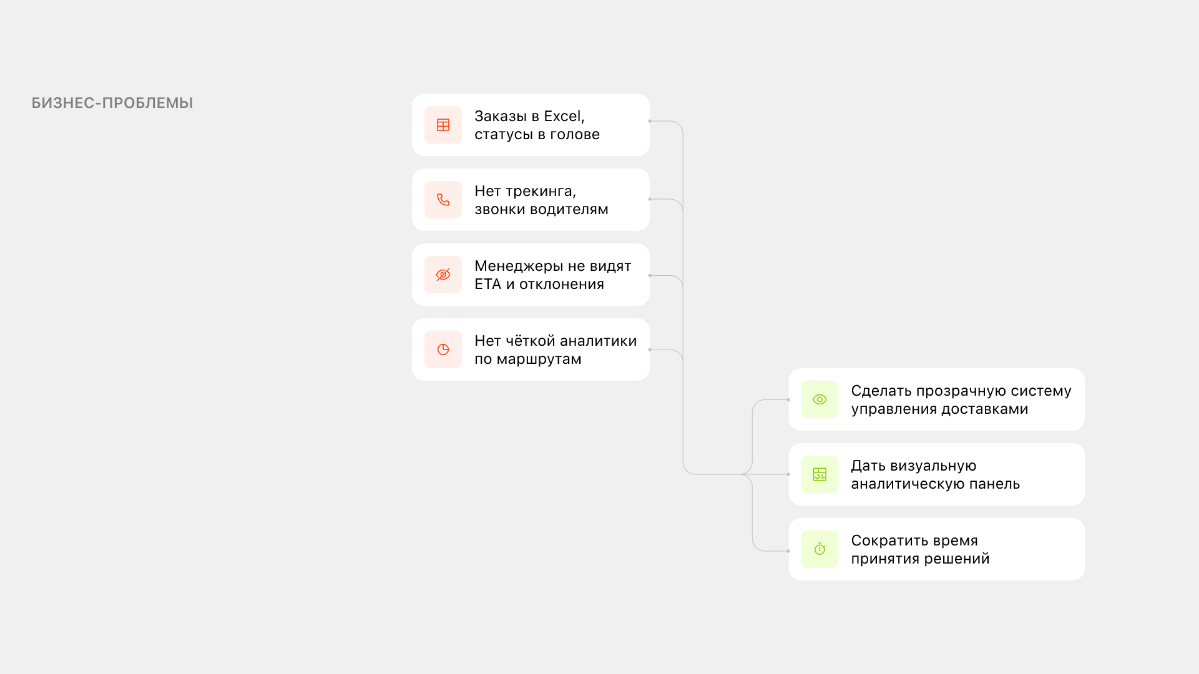Viewport: 1199px width, 674px height.
Task: Click the green stopwatch icon
Action: tap(820, 549)
